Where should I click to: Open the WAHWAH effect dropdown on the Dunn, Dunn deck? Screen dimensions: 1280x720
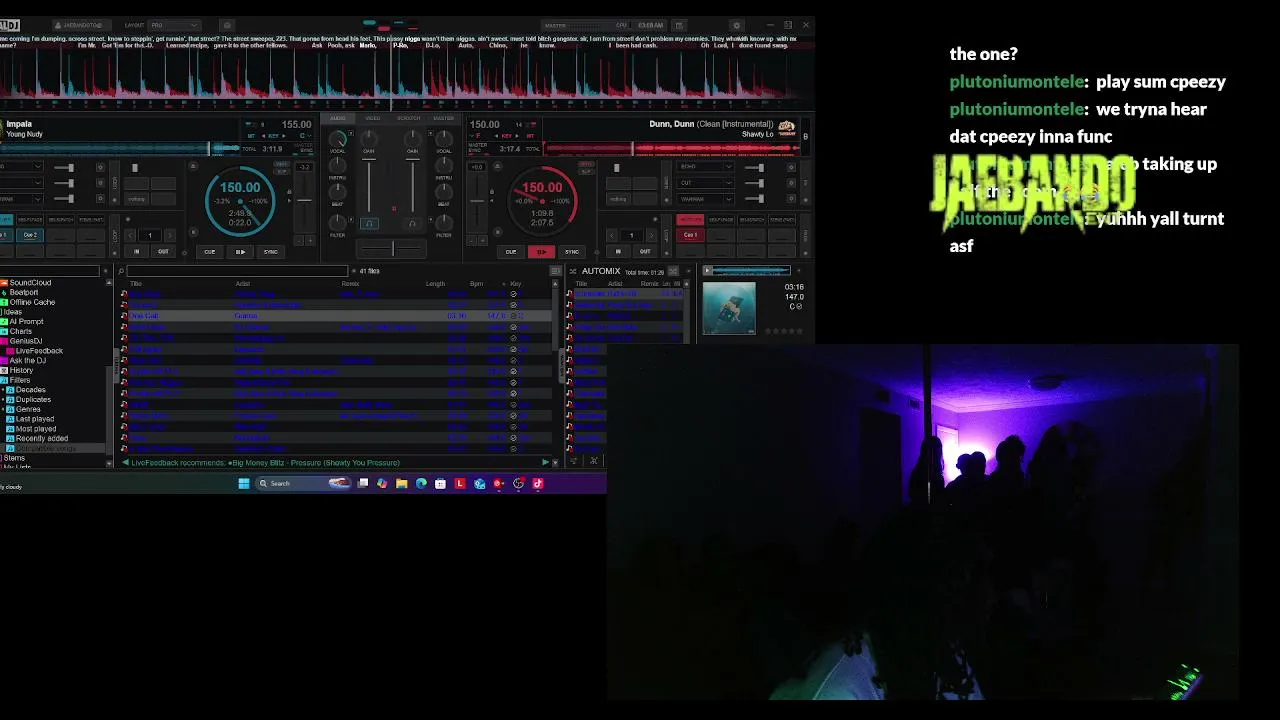coord(703,199)
